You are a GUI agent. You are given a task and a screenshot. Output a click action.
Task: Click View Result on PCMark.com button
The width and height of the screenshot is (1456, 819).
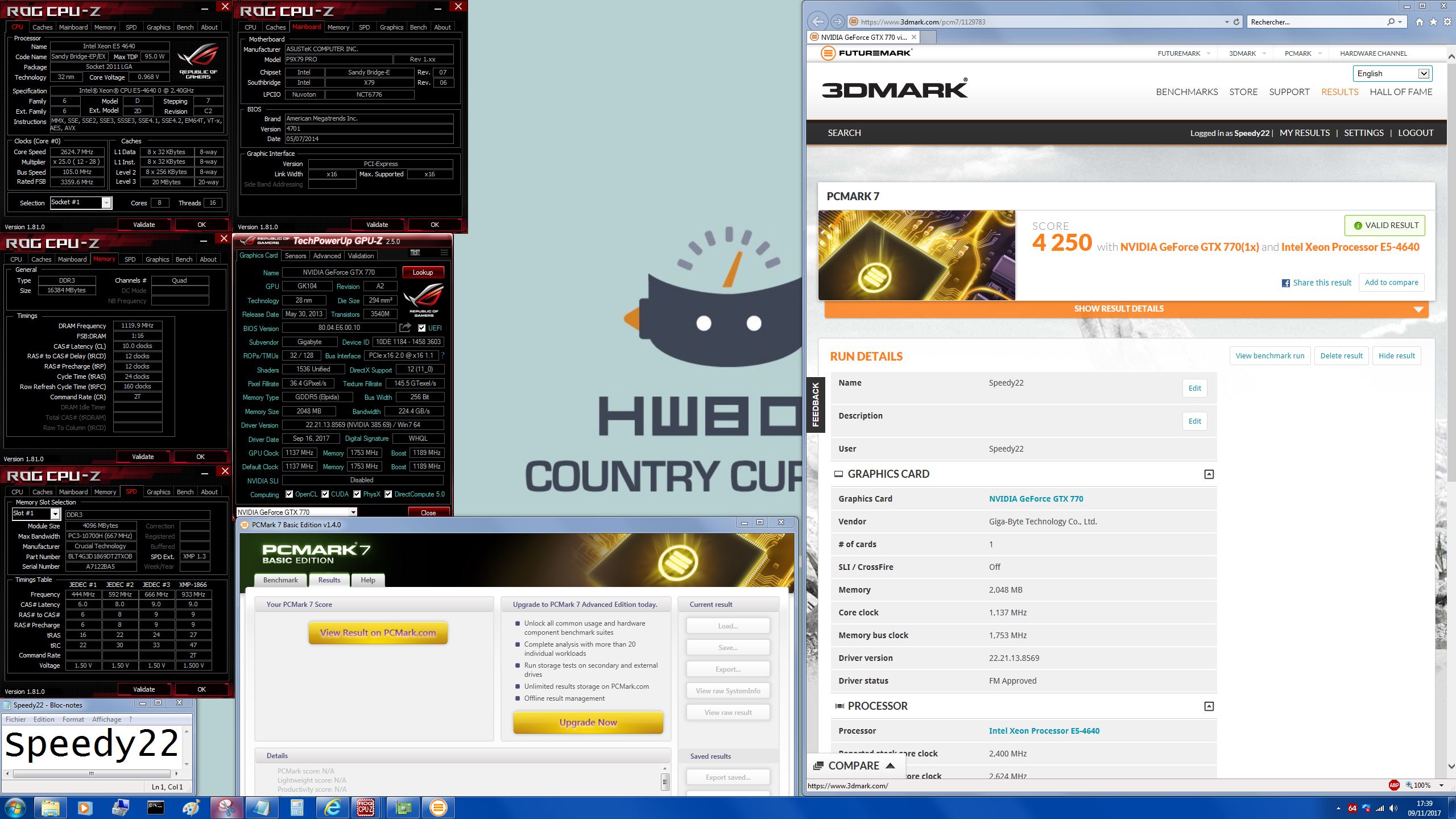(x=378, y=633)
